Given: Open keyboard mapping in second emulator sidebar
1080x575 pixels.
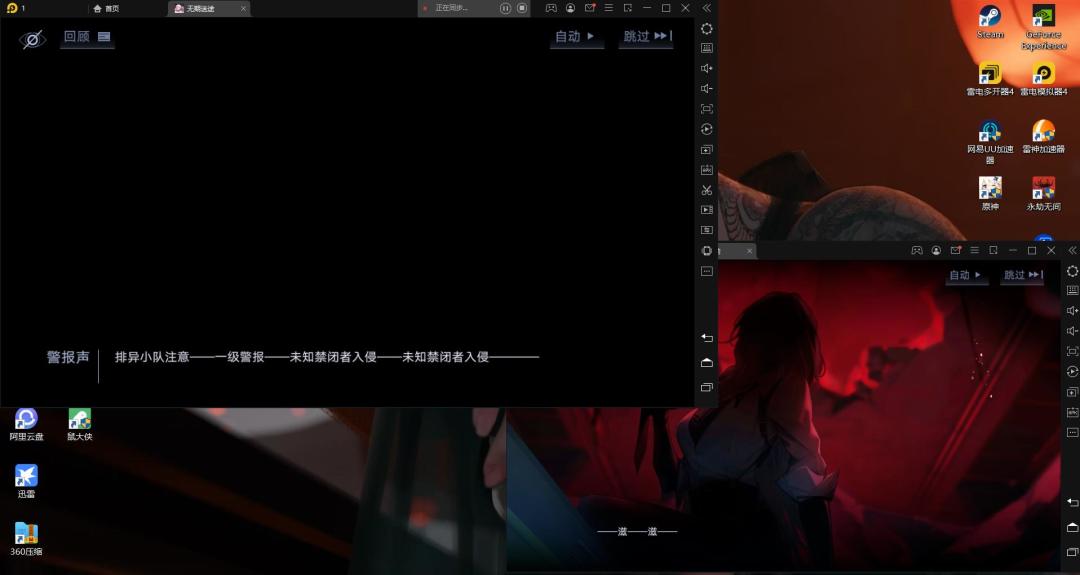Looking at the screenshot, I should [x=1072, y=291].
